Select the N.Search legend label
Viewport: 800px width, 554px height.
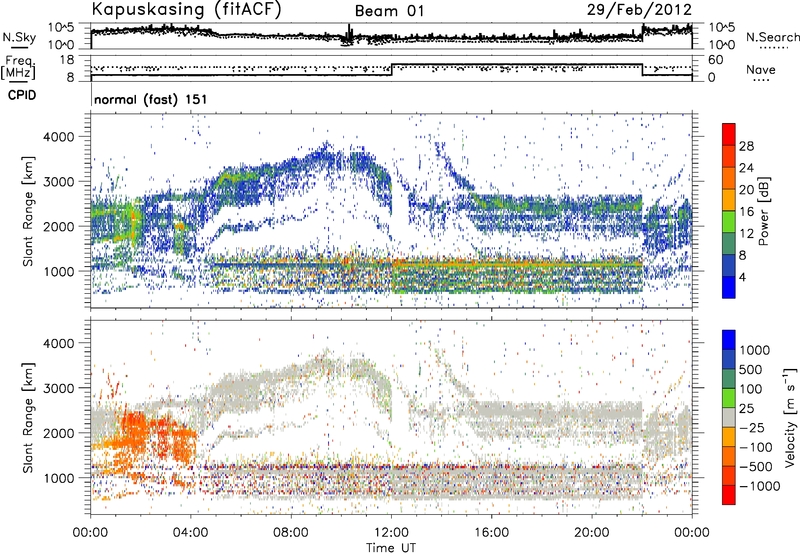[773, 37]
